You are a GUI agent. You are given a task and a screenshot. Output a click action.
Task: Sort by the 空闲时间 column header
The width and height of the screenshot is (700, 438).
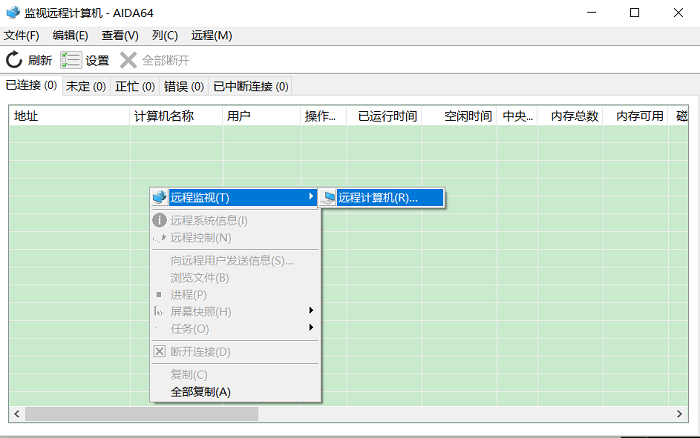pos(459,116)
